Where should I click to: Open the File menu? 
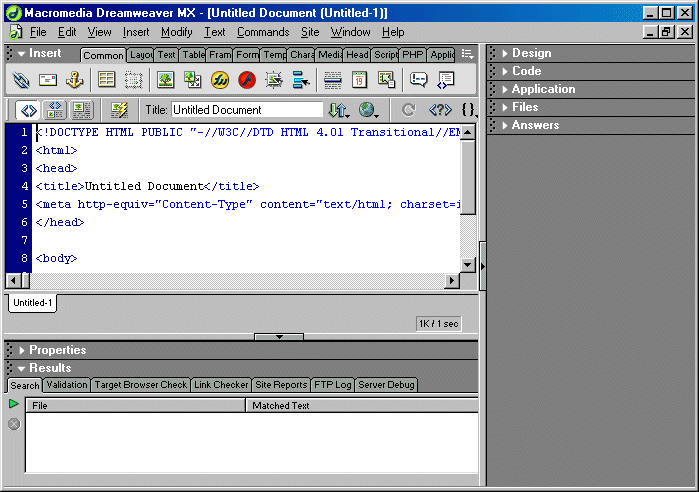coord(38,32)
